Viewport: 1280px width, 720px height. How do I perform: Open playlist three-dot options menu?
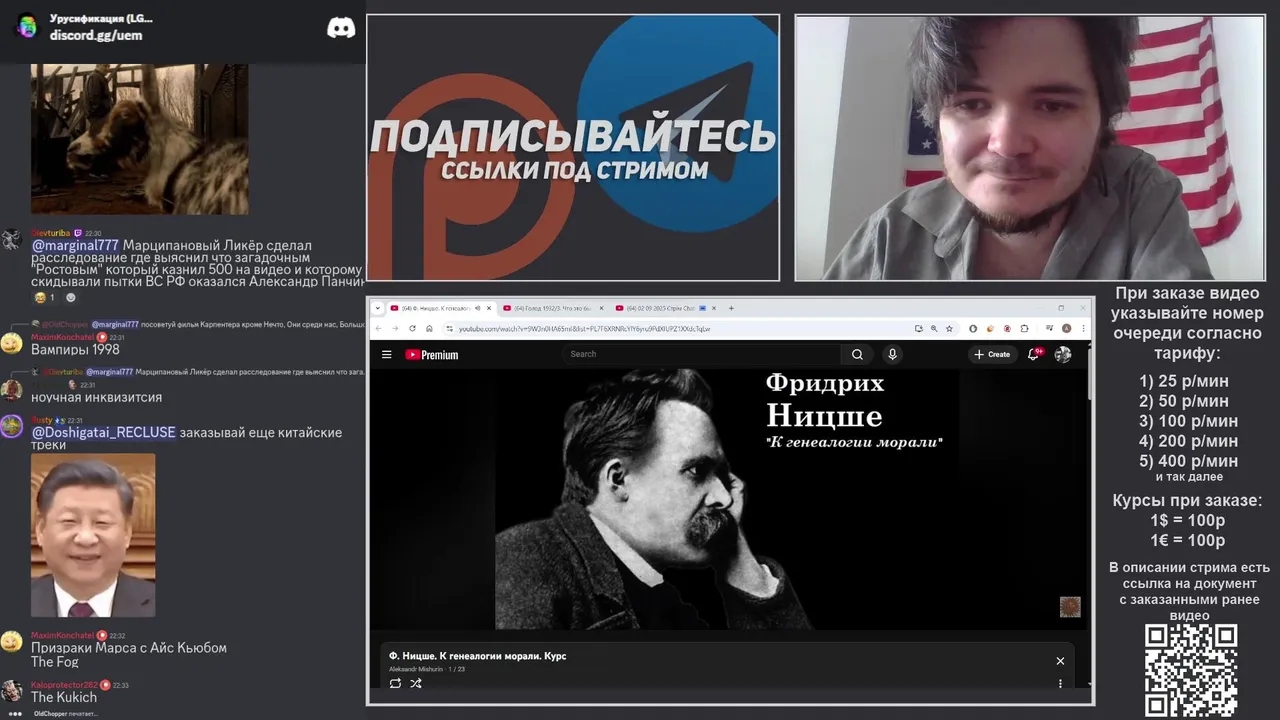pyautogui.click(x=1060, y=684)
